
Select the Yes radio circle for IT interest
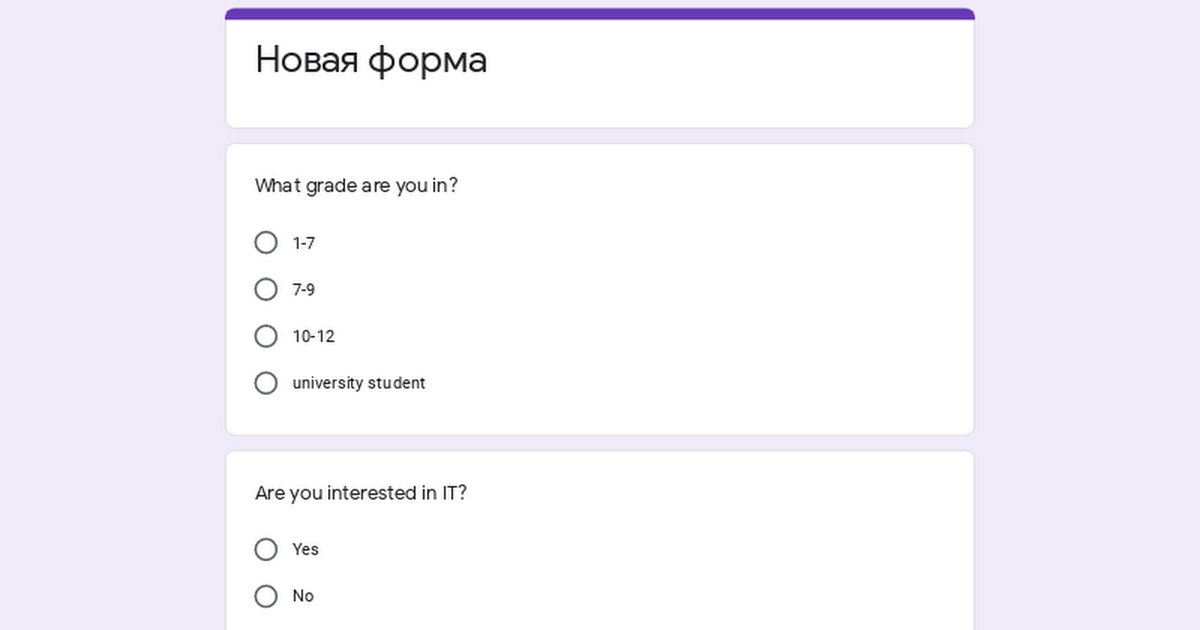266,549
